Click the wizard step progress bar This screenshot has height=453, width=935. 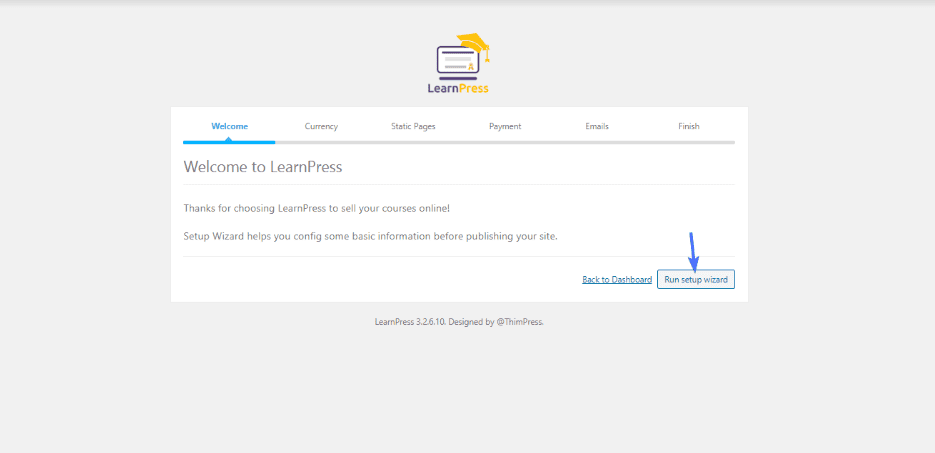point(459,142)
